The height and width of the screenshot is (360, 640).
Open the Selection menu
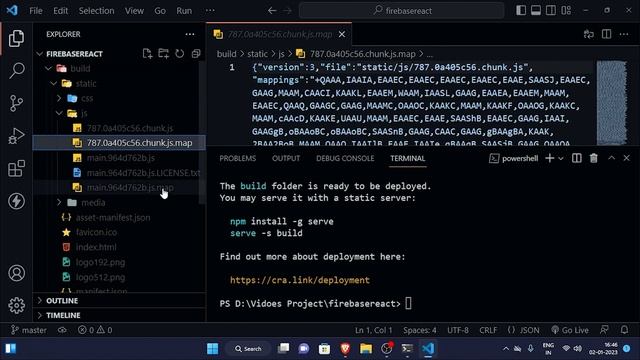96,11
